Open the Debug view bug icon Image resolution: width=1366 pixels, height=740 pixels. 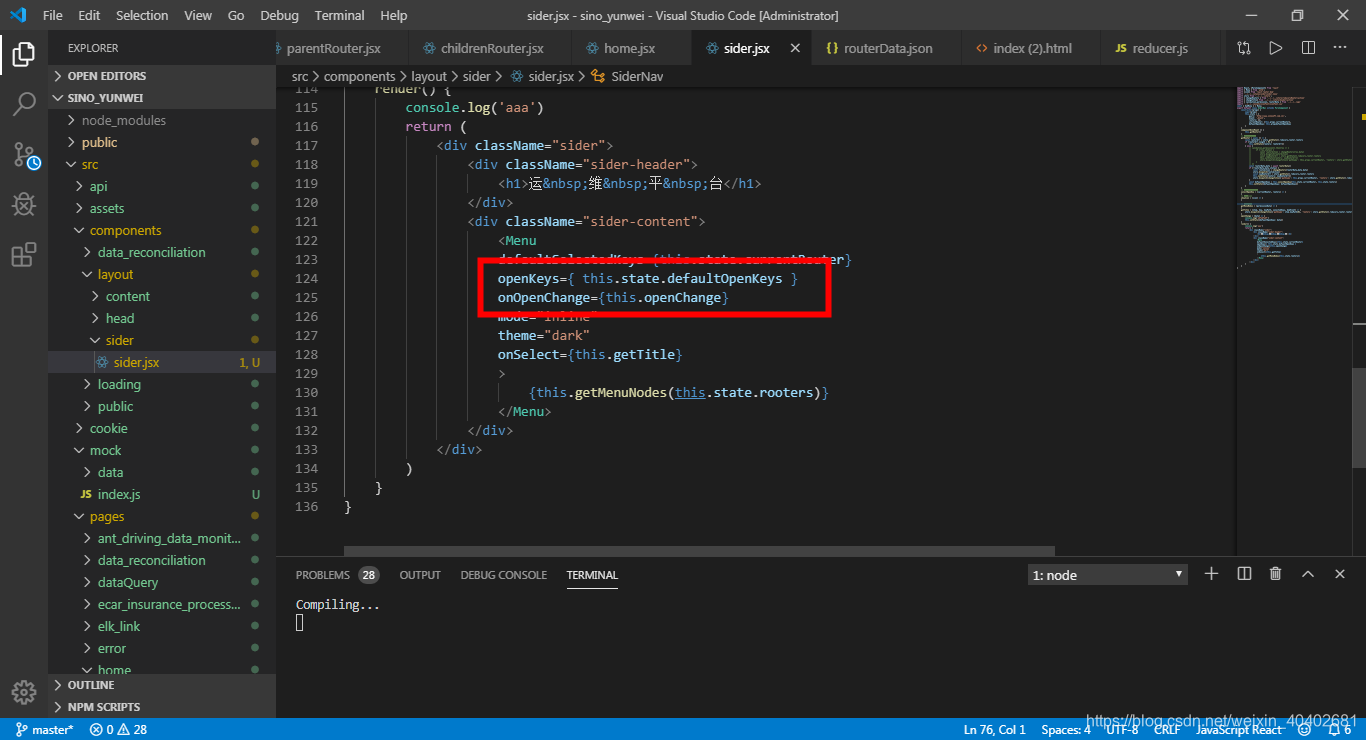click(24, 204)
